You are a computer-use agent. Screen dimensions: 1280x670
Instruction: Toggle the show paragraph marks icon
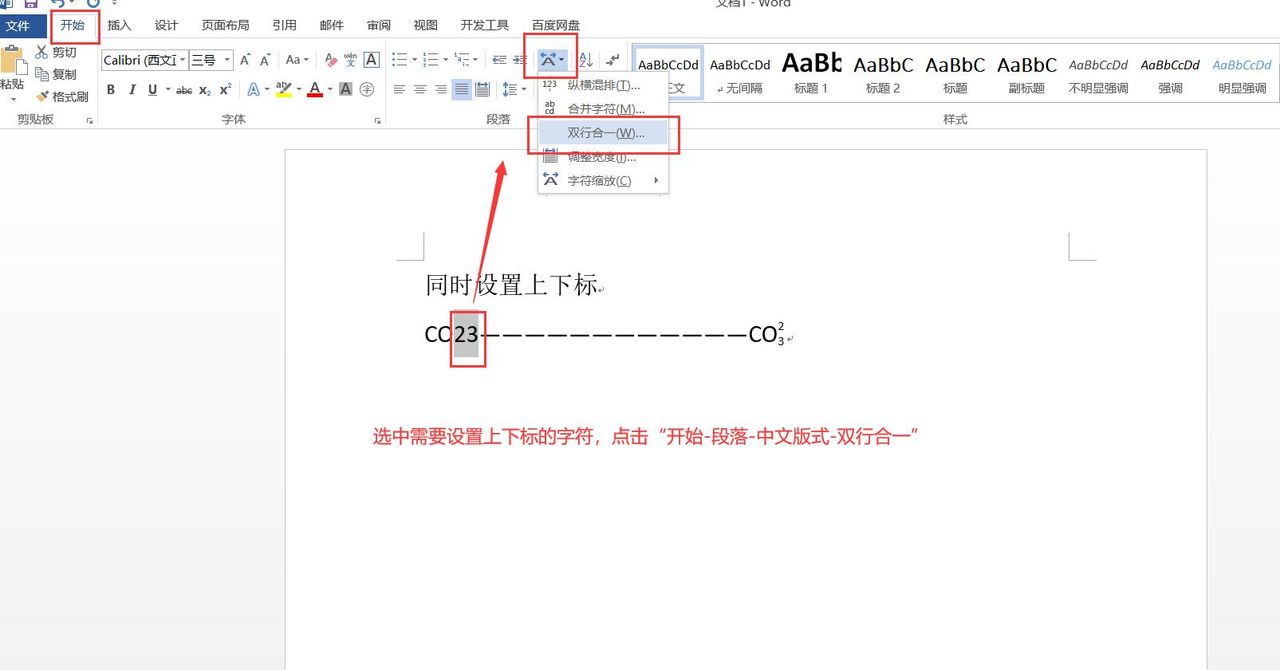[613, 58]
